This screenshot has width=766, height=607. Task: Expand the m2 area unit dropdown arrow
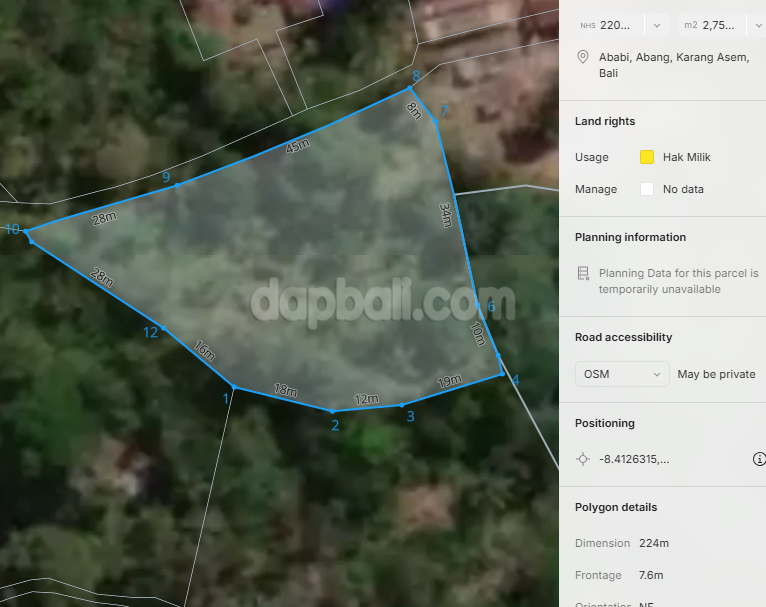pyautogui.click(x=758, y=25)
